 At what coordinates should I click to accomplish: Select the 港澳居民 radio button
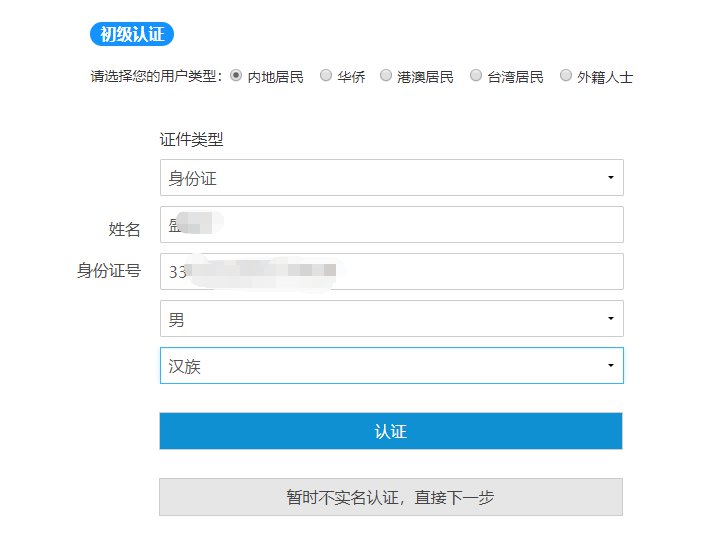pos(386,75)
